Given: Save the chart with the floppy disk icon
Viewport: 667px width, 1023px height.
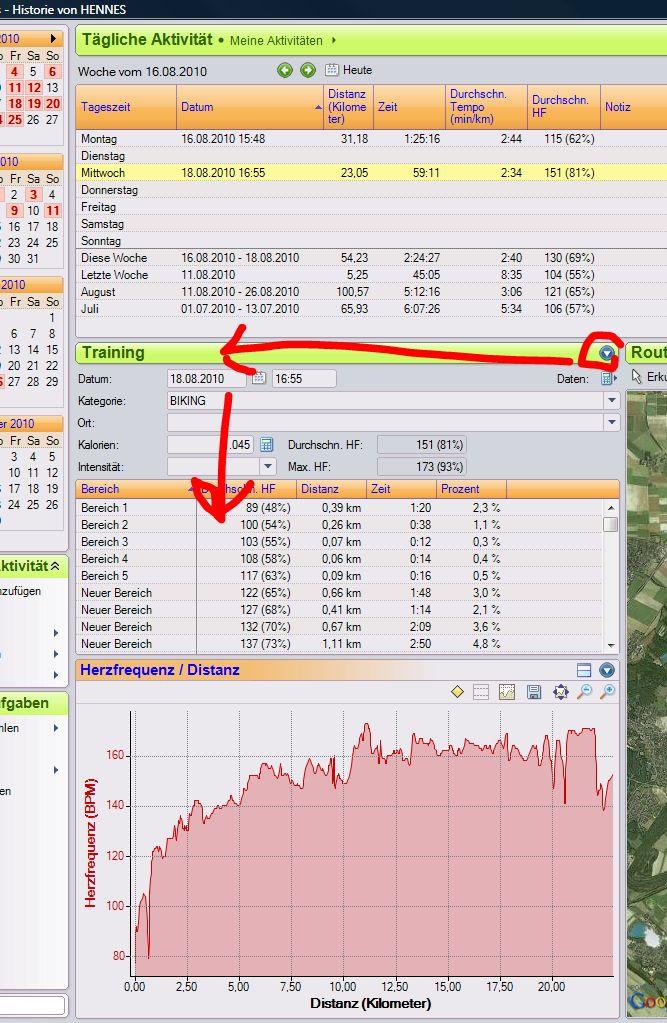Looking at the screenshot, I should [534, 692].
